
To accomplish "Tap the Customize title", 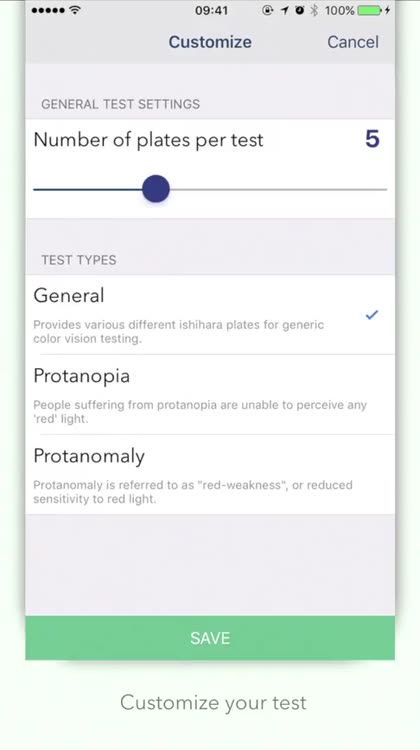I will tap(210, 42).
